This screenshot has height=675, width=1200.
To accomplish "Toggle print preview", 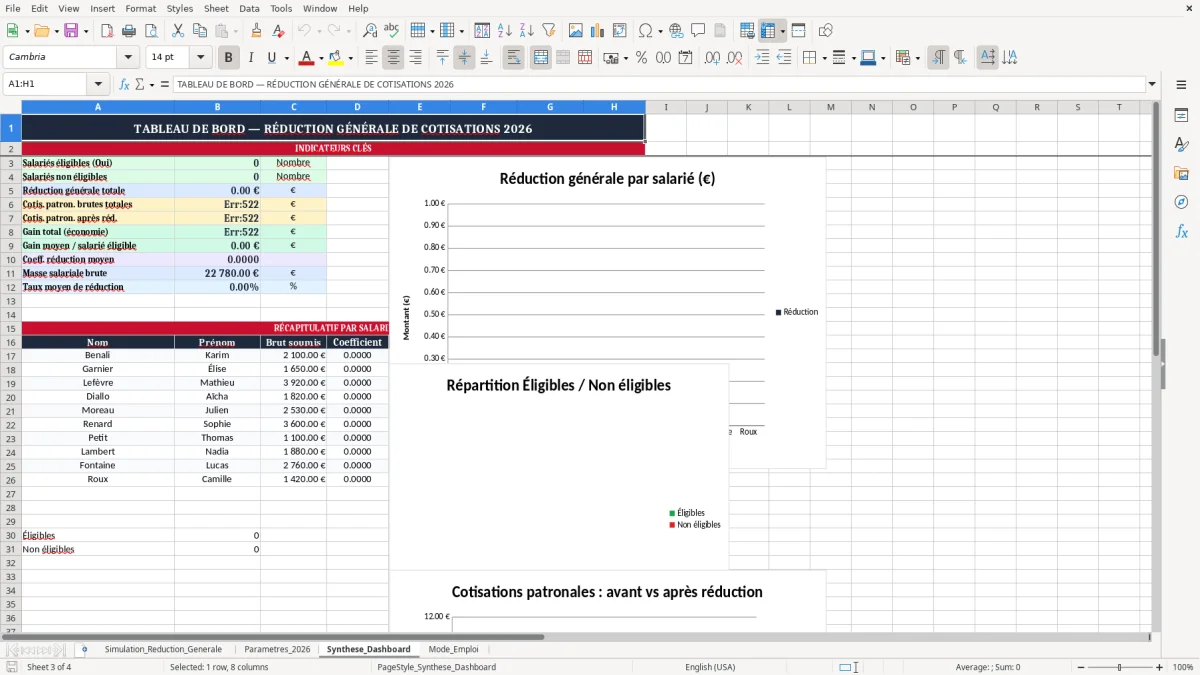I will 150,31.
